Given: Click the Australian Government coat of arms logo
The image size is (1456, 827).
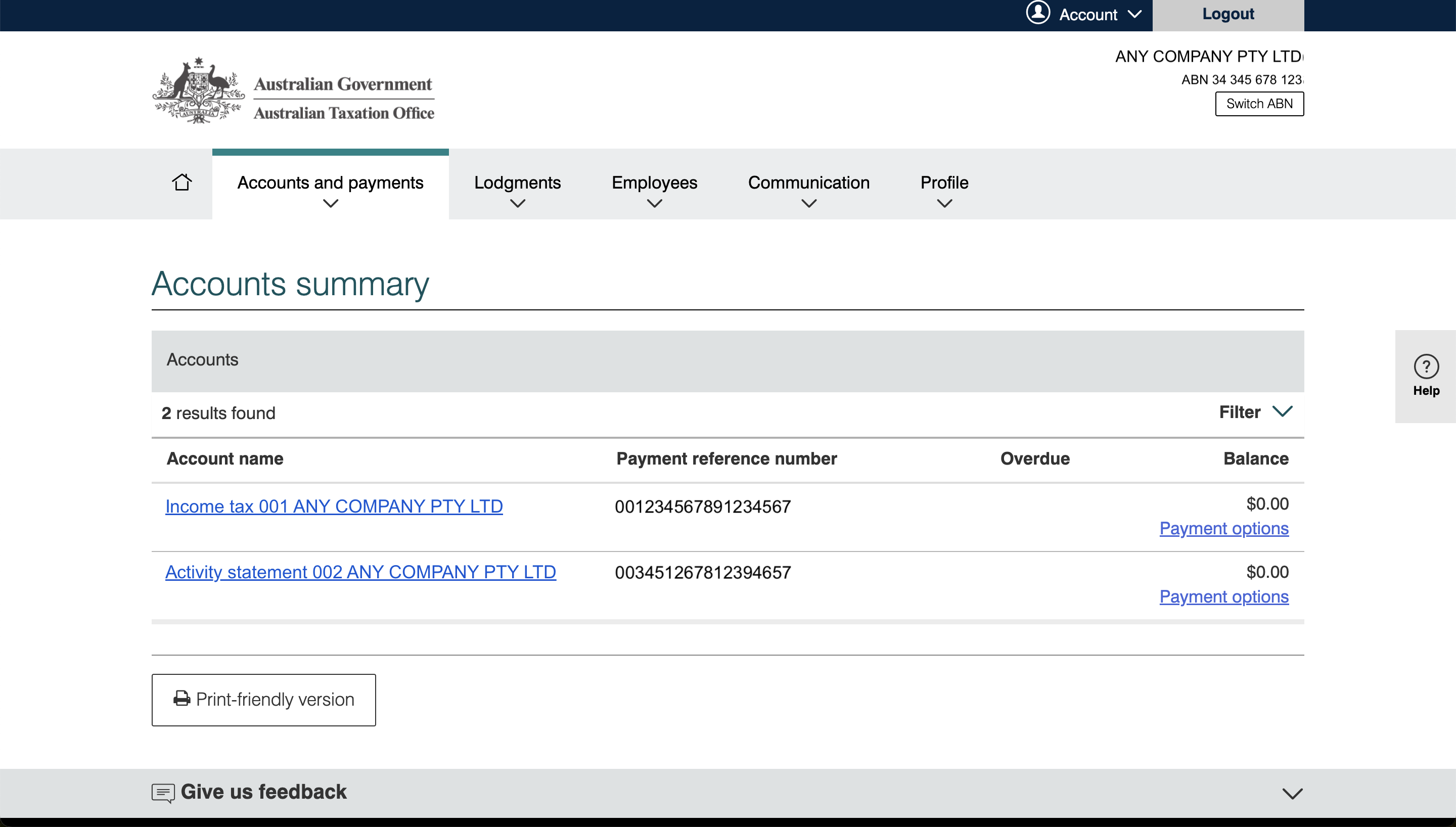Looking at the screenshot, I should (198, 90).
